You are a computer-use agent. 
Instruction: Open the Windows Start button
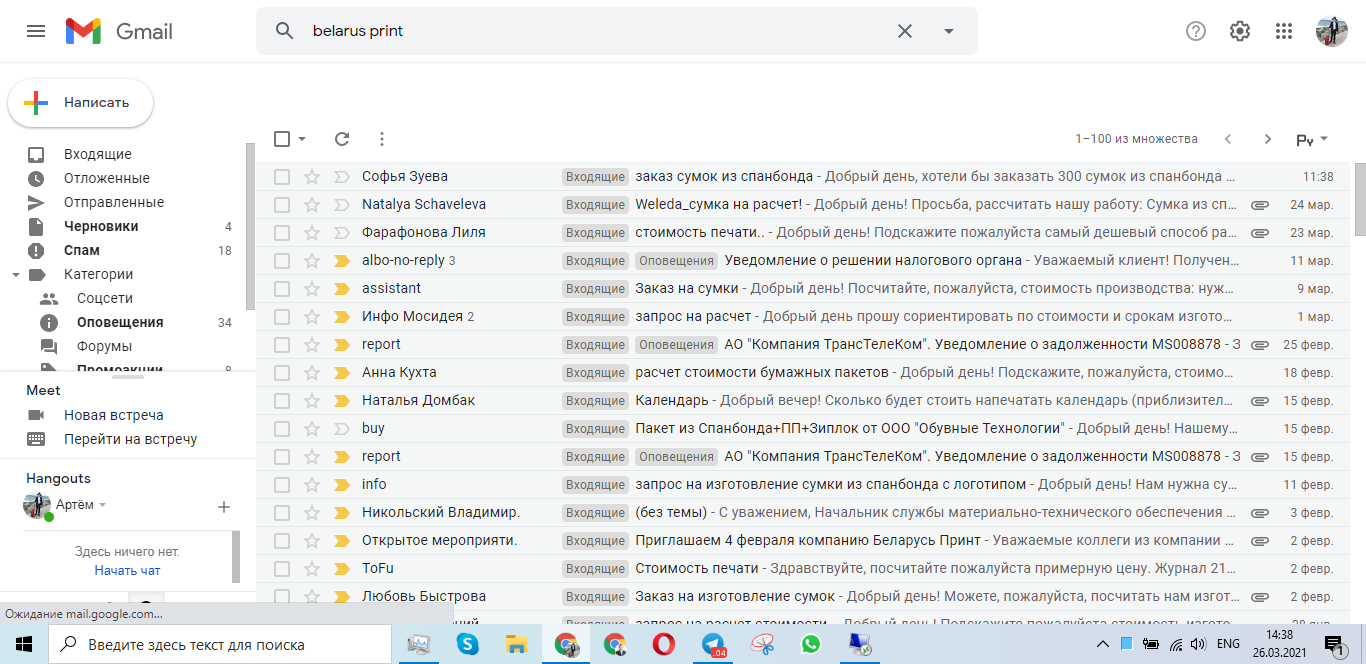pos(24,644)
